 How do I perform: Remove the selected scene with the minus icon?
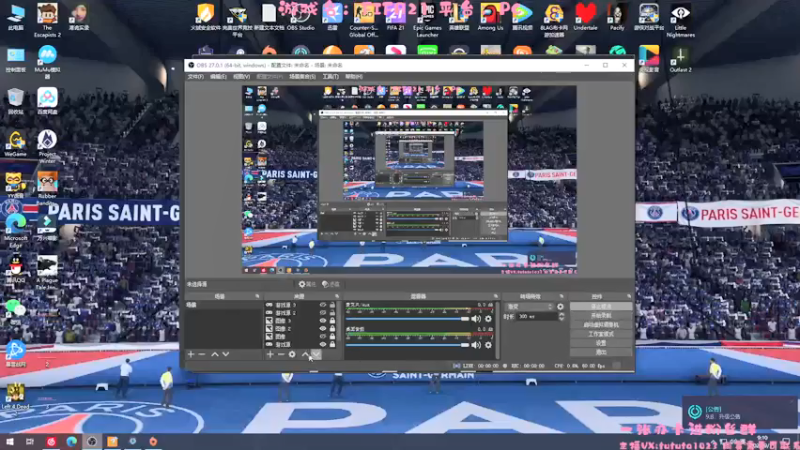pos(202,354)
